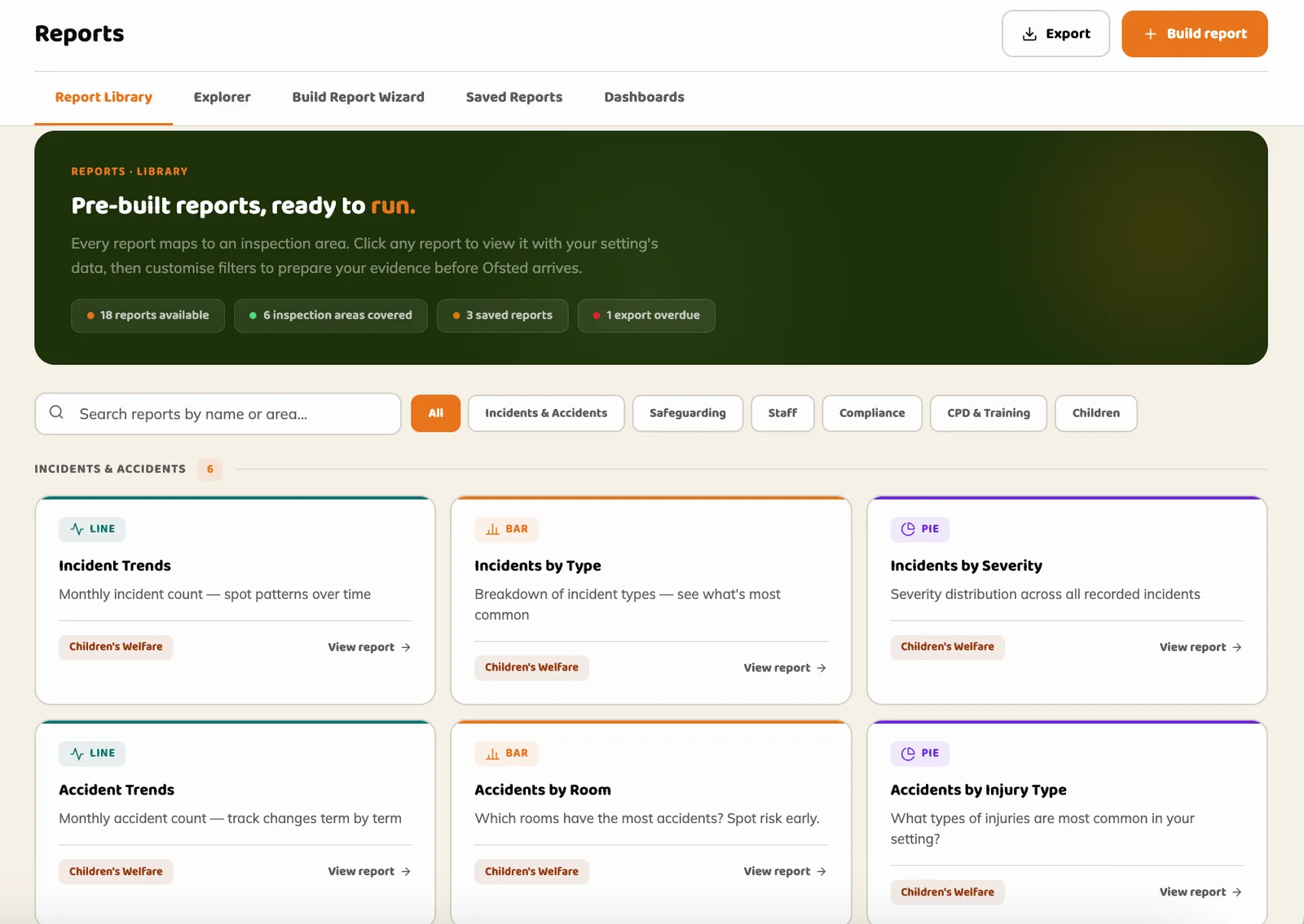Click the 1 export overdue status badge
Screen dimensions: 1304x924
(646, 315)
